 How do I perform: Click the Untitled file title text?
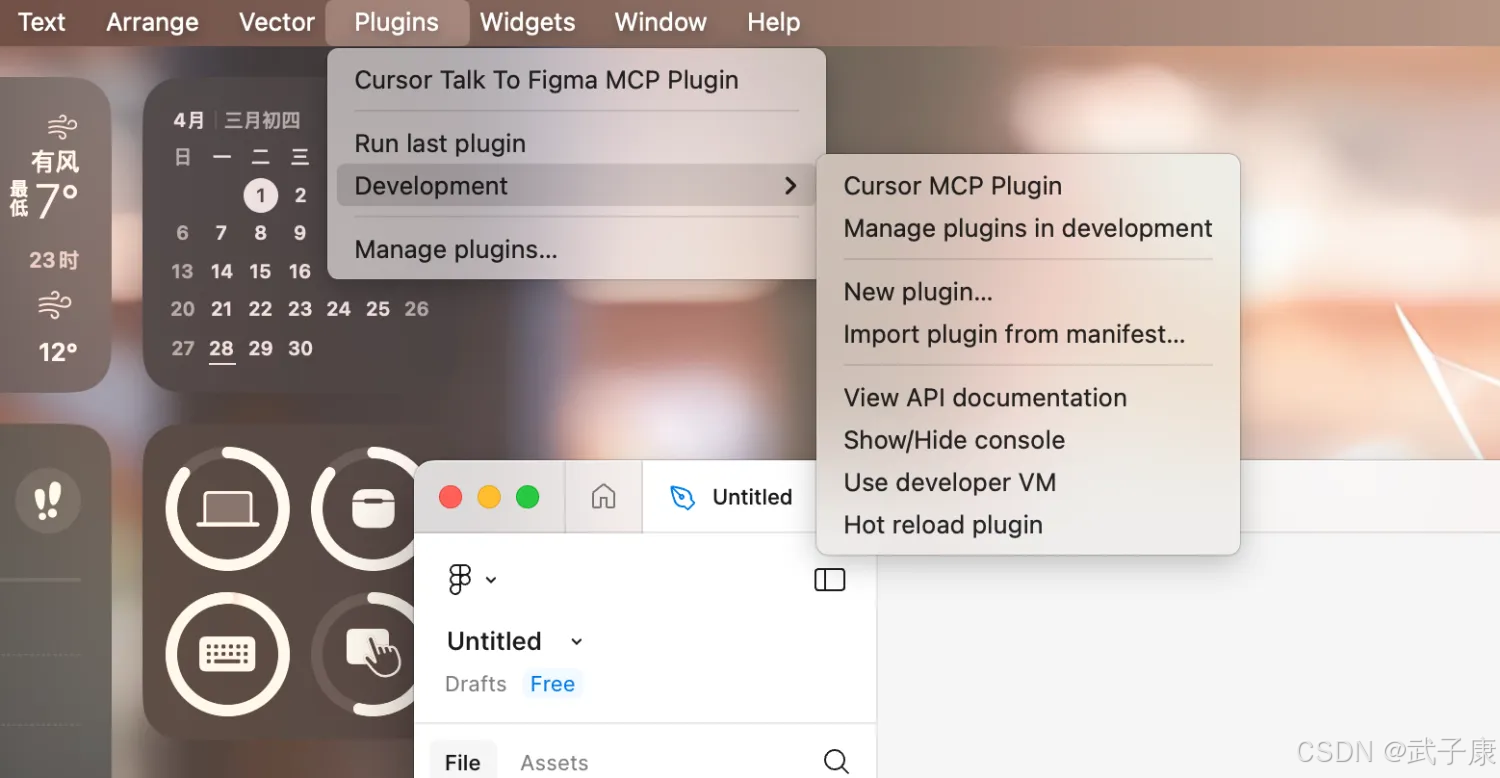tap(494, 641)
